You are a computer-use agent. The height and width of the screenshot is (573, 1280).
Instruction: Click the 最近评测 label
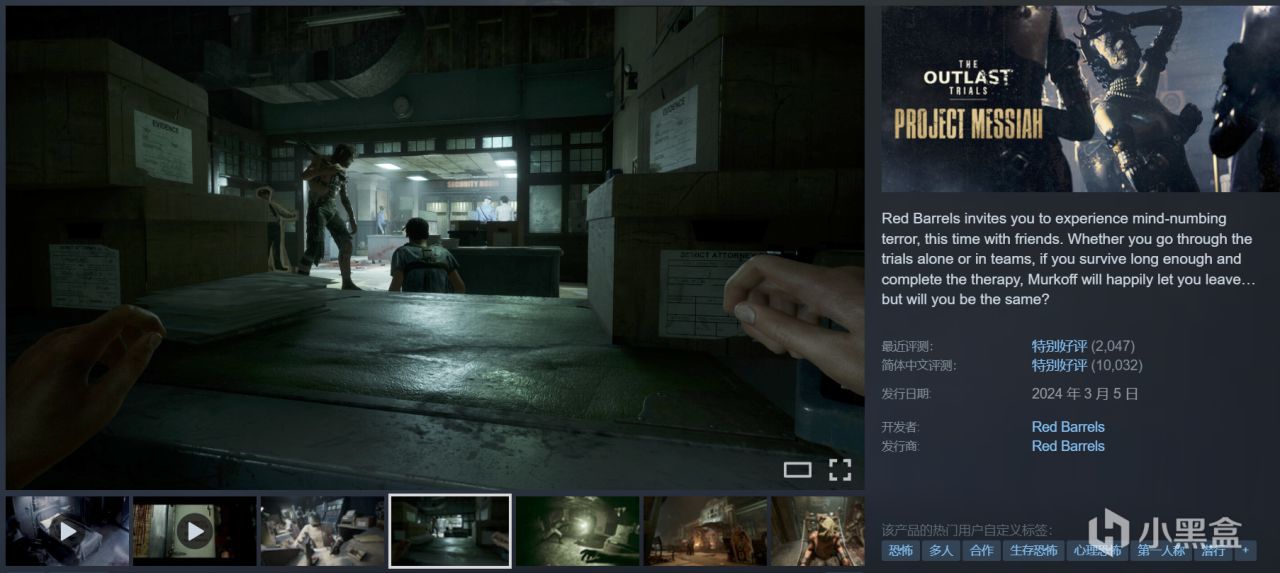click(x=906, y=346)
